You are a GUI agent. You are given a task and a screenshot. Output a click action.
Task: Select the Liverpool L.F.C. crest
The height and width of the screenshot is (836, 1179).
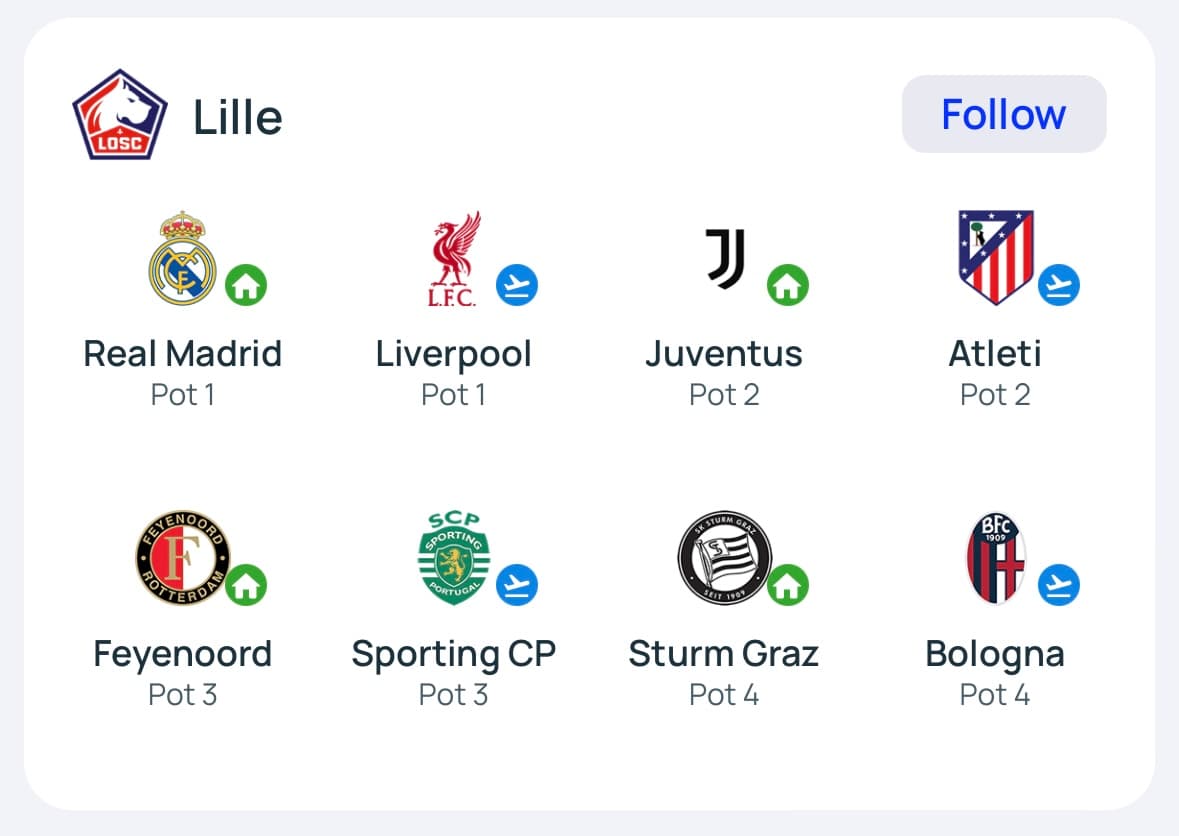click(x=452, y=259)
